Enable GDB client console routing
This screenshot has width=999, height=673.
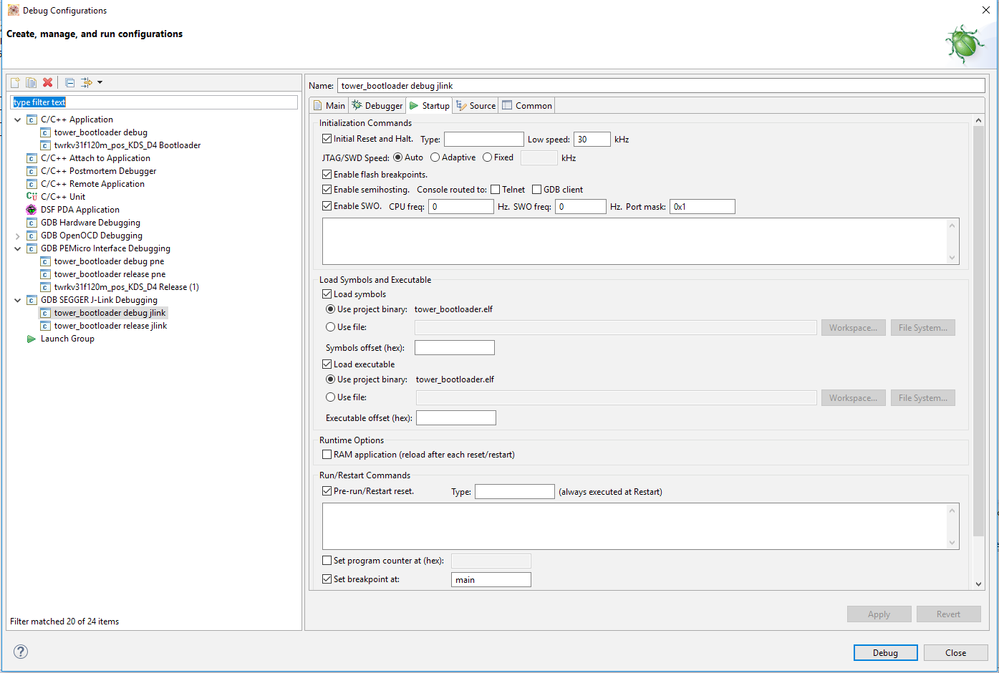536,190
